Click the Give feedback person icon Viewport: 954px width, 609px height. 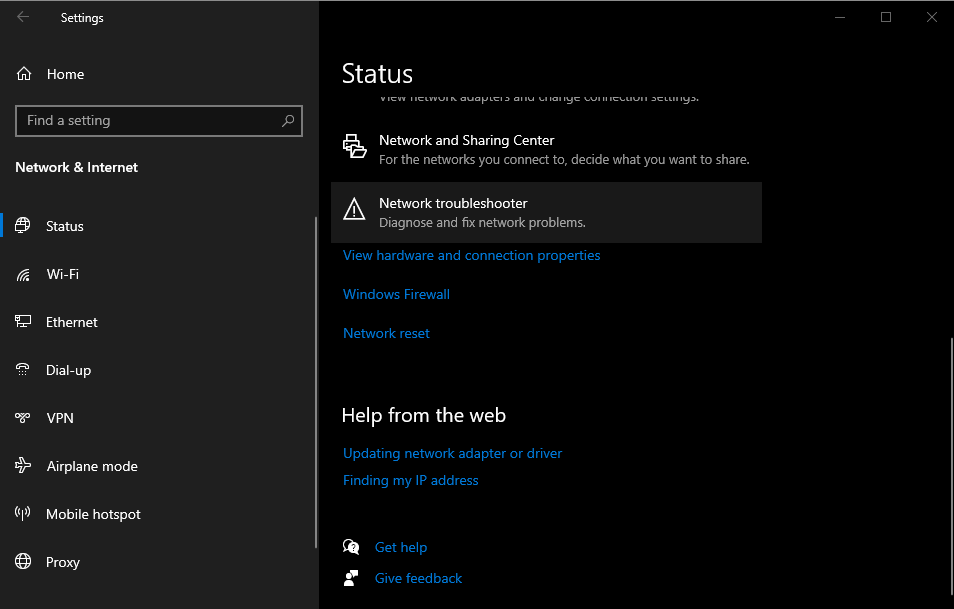pyautogui.click(x=351, y=578)
